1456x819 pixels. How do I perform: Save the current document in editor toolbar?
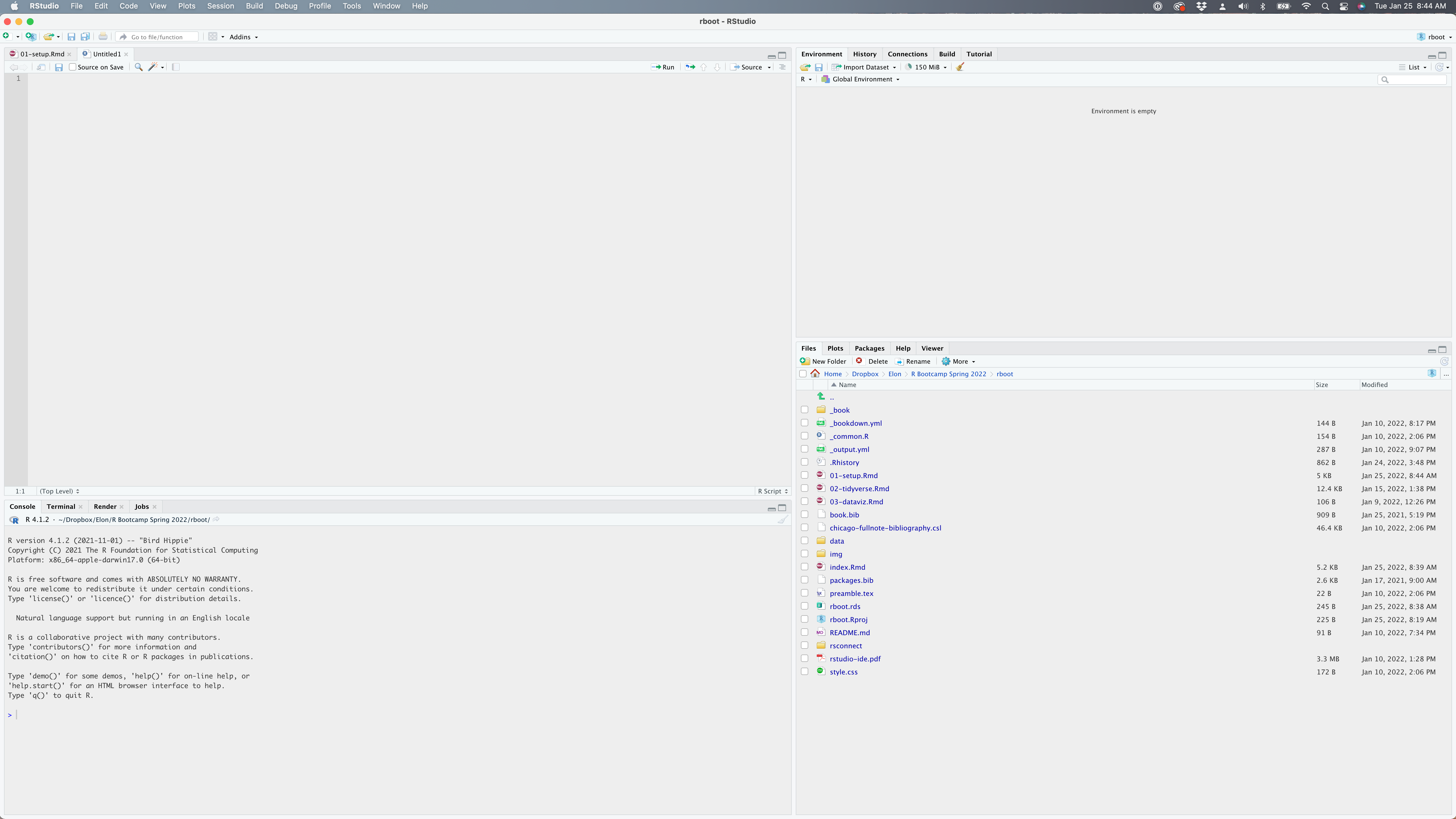pyautogui.click(x=59, y=67)
